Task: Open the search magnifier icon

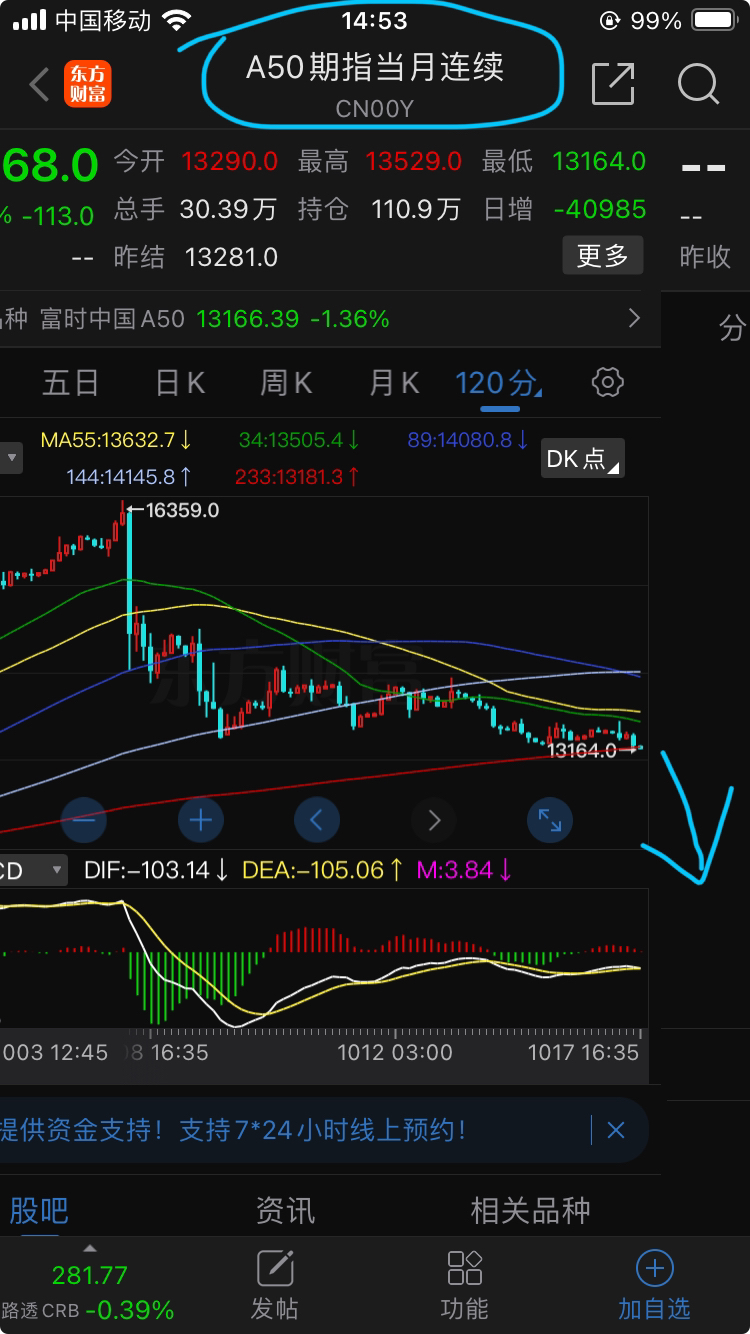Action: point(698,84)
